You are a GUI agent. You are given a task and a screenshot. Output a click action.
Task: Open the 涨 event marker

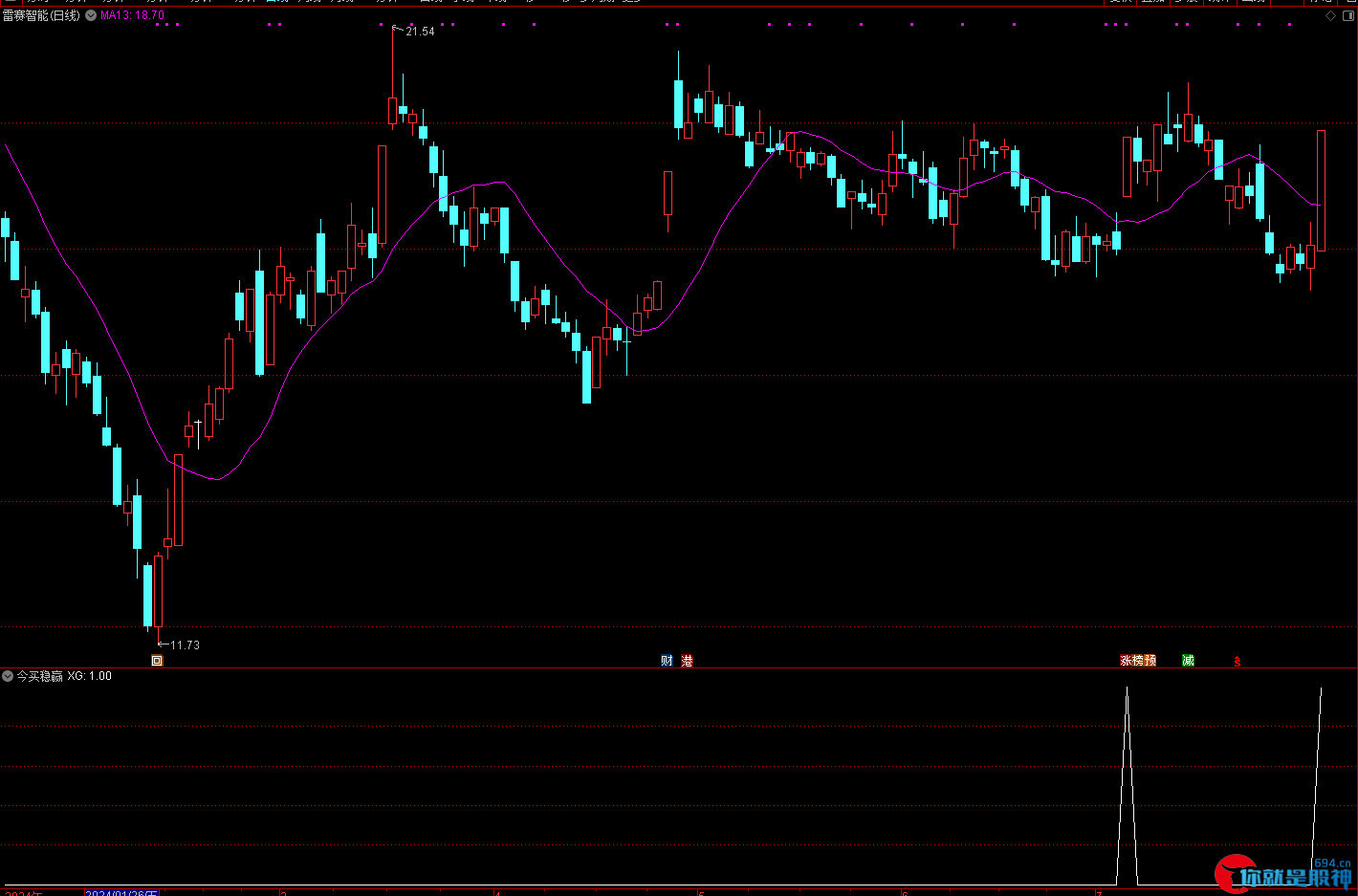pyautogui.click(x=1126, y=661)
